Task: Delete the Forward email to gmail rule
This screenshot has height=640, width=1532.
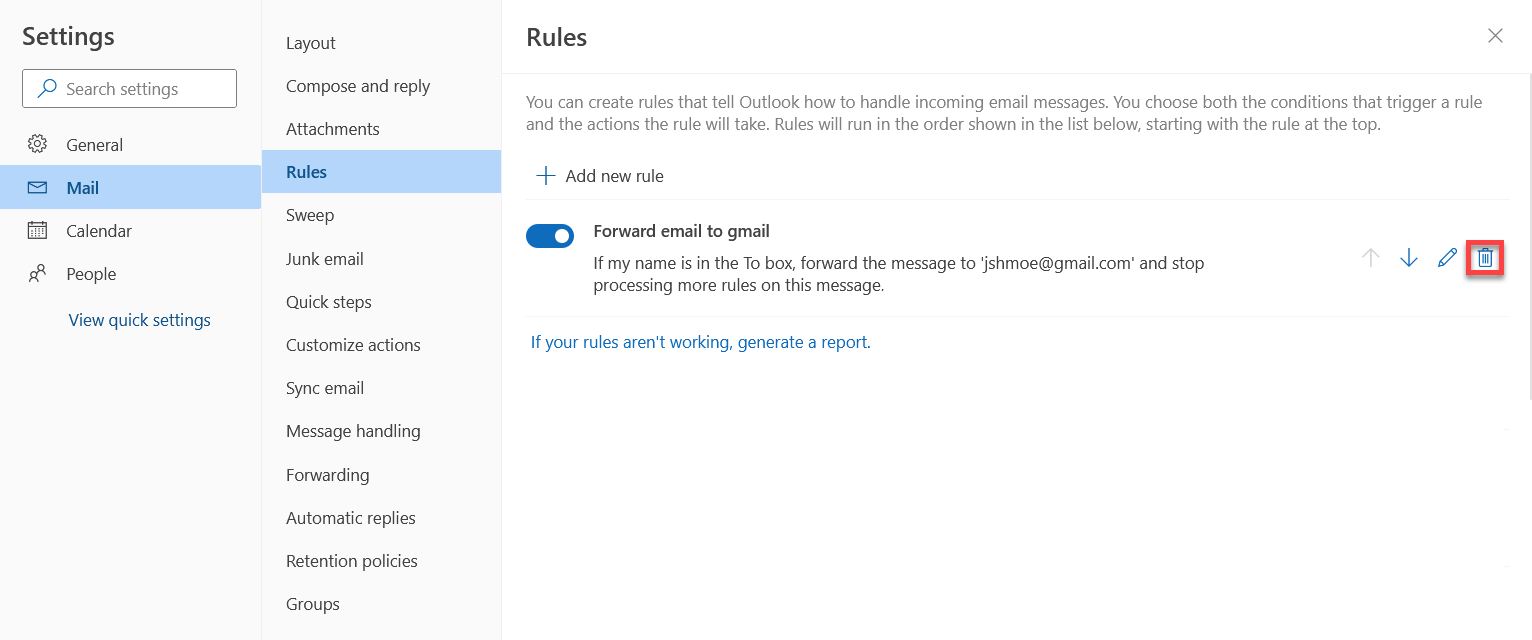Action: pyautogui.click(x=1485, y=258)
